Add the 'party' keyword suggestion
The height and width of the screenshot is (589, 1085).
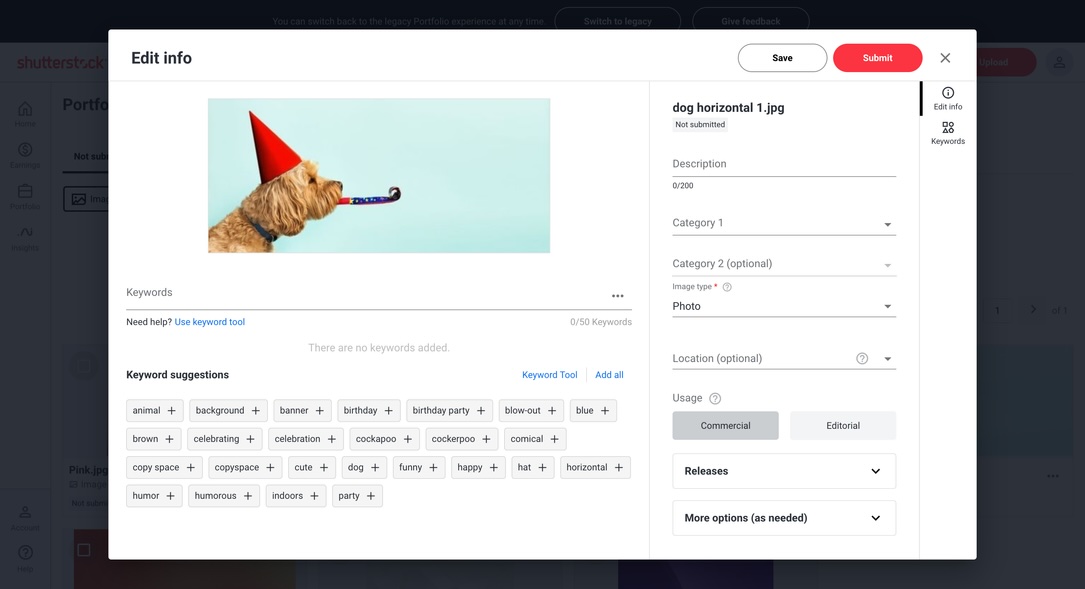[357, 496]
